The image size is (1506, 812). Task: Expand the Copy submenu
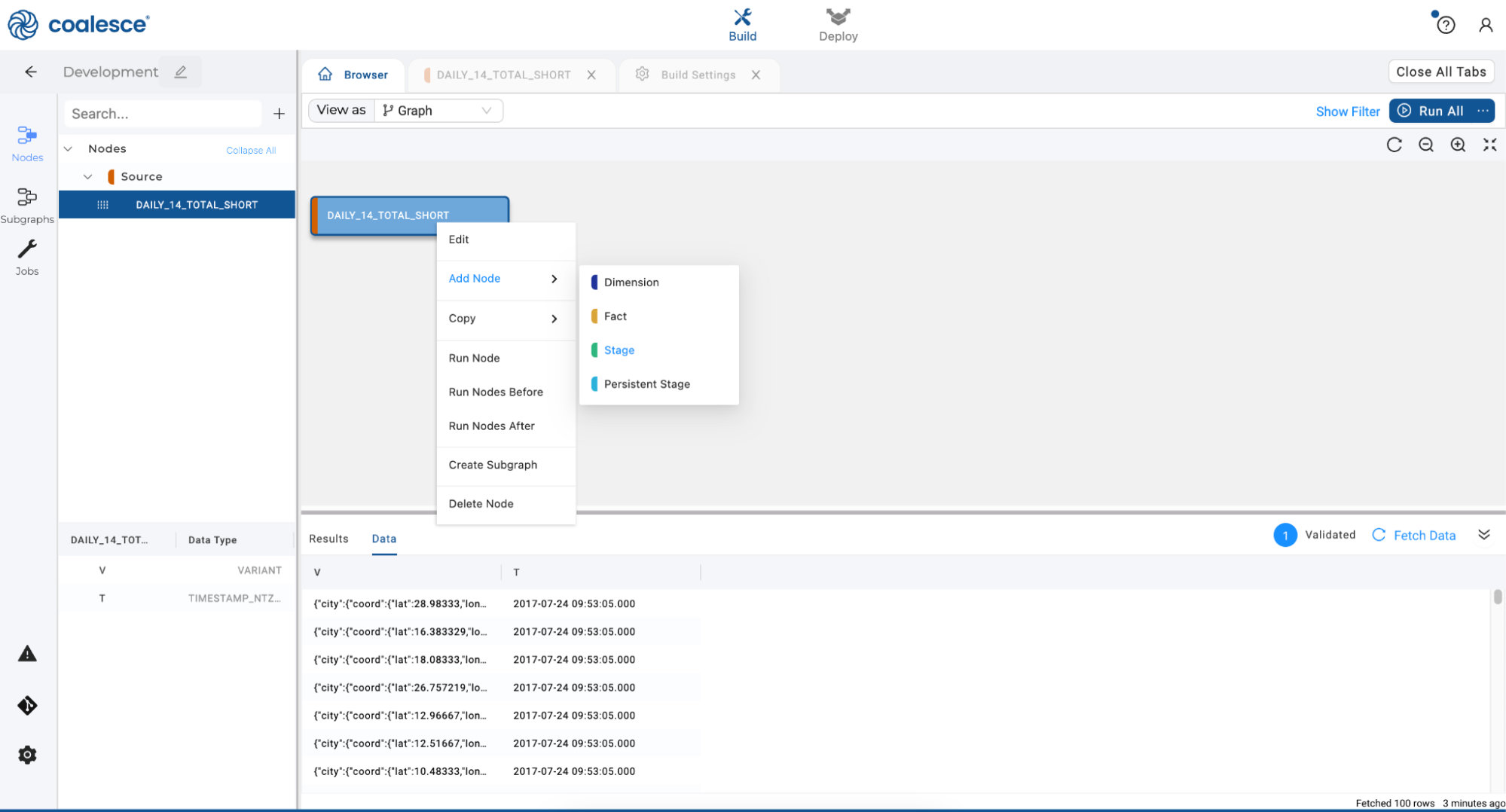click(505, 319)
